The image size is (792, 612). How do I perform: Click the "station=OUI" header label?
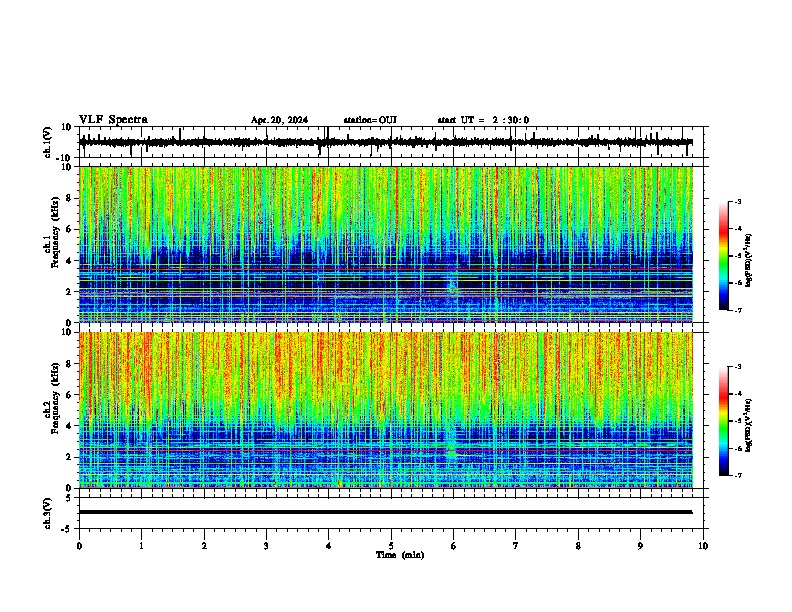(370, 120)
